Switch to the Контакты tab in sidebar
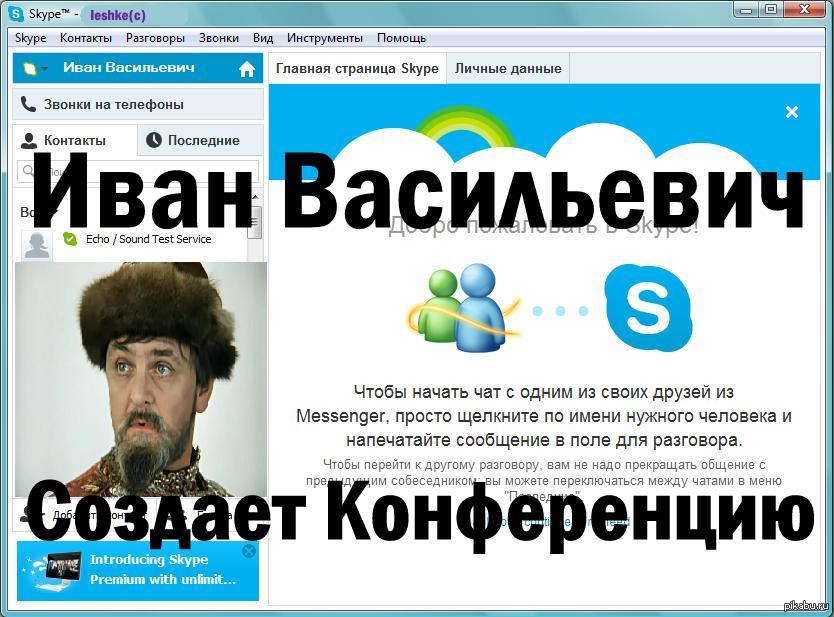Image resolution: width=834 pixels, height=617 pixels. coord(74,140)
